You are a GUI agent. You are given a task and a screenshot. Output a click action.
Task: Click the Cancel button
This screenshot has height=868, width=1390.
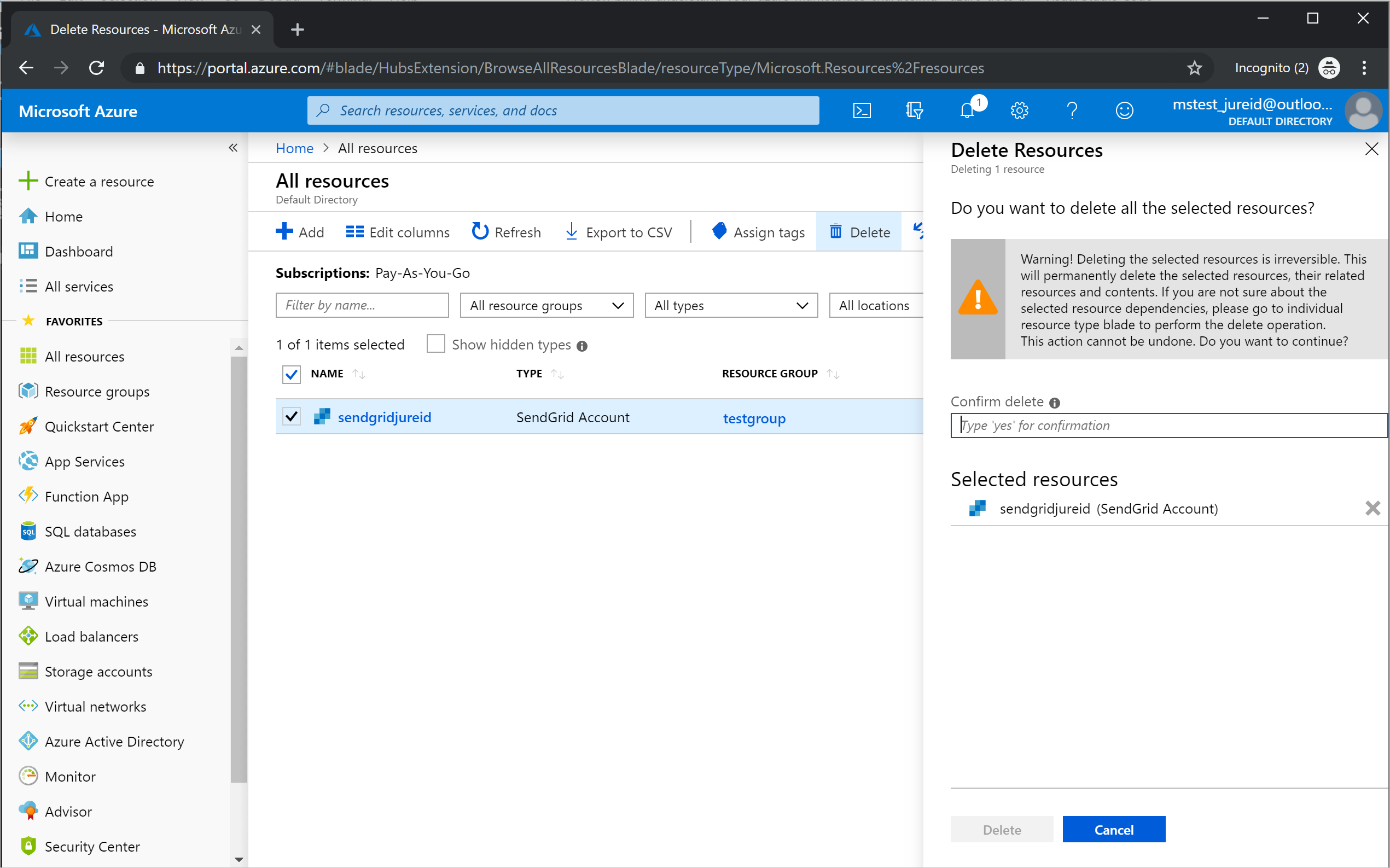(x=1113, y=830)
